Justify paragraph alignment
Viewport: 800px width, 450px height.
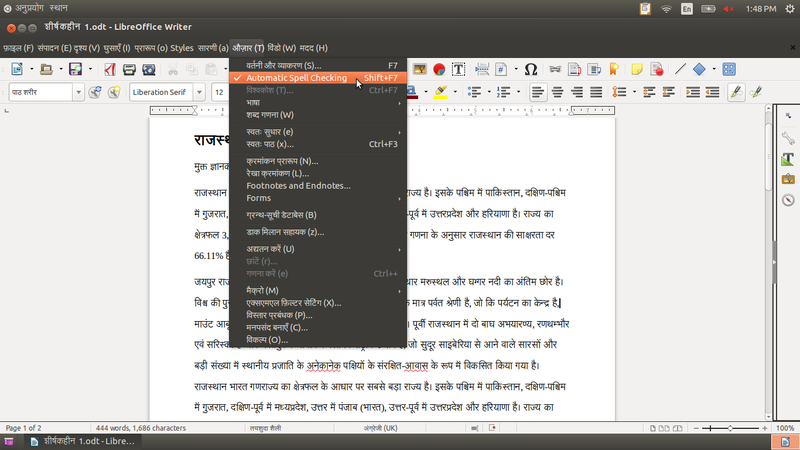tap(596, 92)
